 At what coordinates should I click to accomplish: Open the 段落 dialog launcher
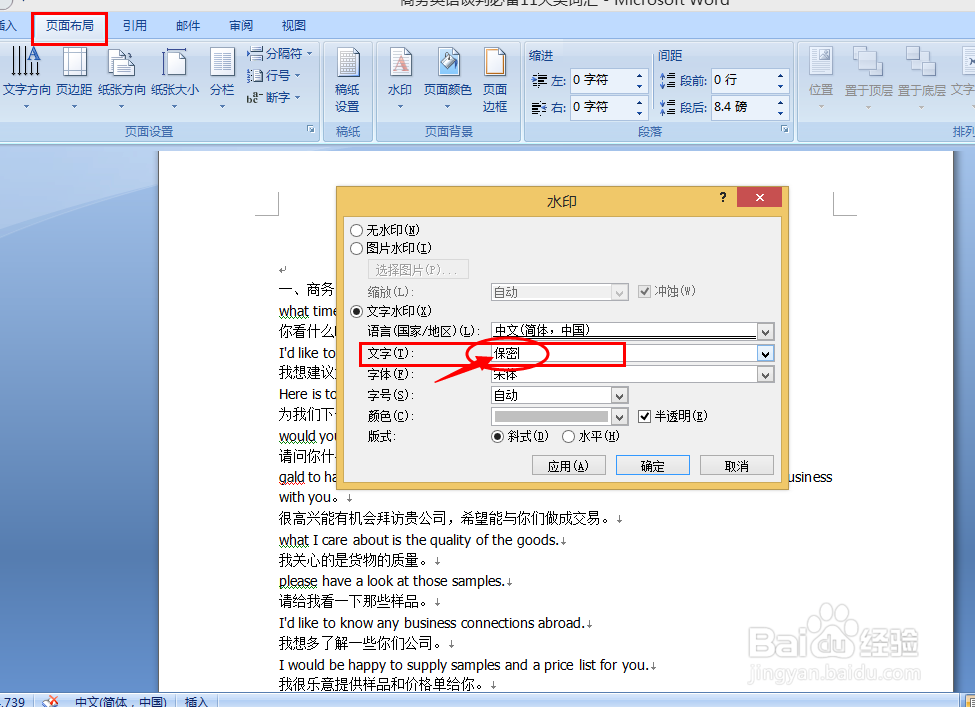[785, 129]
